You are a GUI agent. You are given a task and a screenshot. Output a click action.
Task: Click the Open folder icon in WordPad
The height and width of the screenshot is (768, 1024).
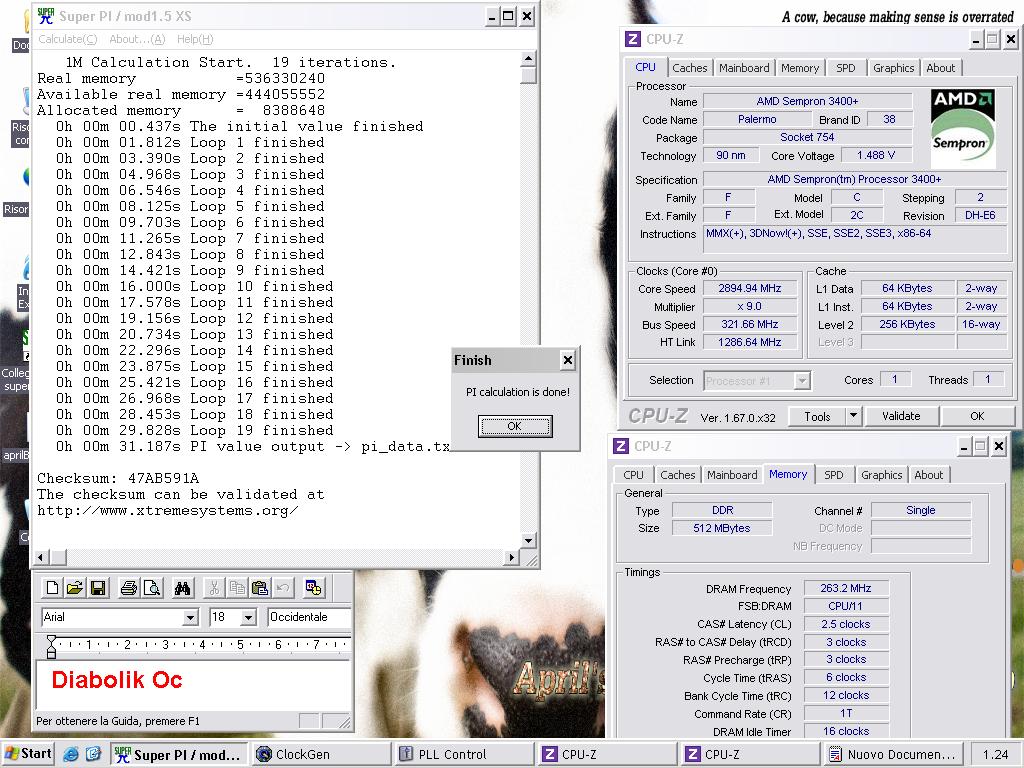click(75, 588)
